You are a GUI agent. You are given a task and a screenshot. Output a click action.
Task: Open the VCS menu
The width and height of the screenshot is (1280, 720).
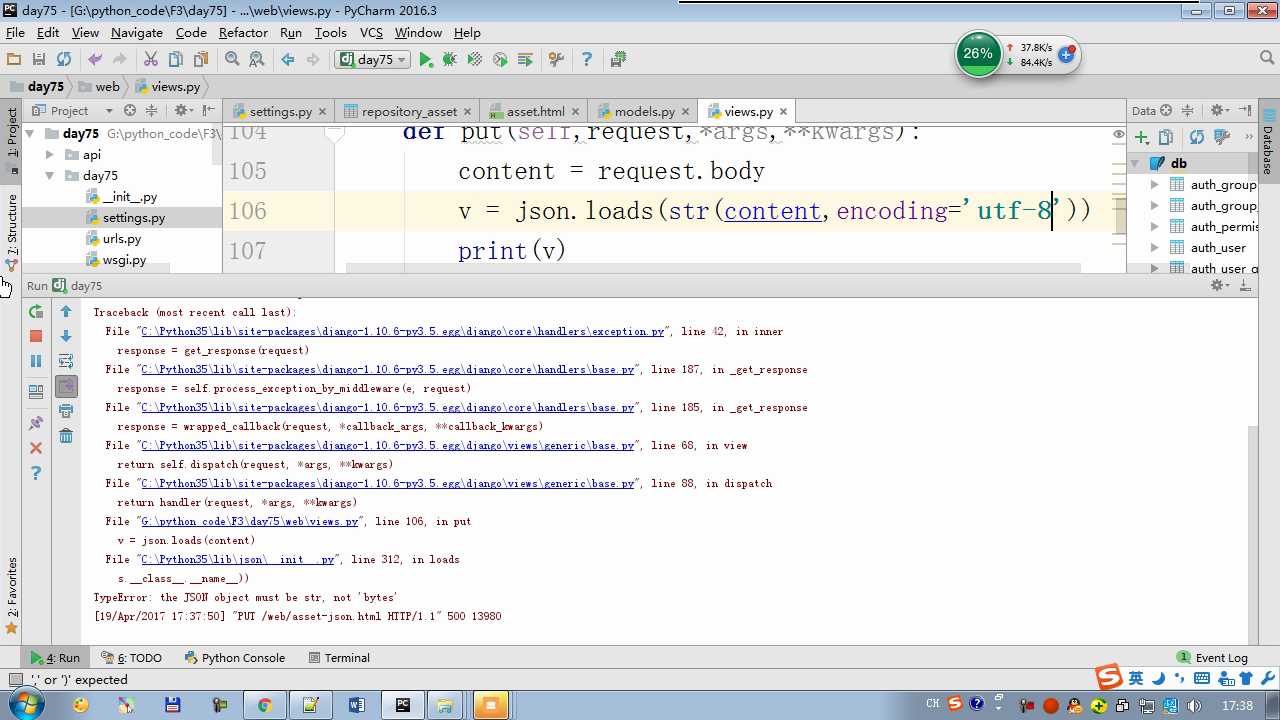(371, 32)
